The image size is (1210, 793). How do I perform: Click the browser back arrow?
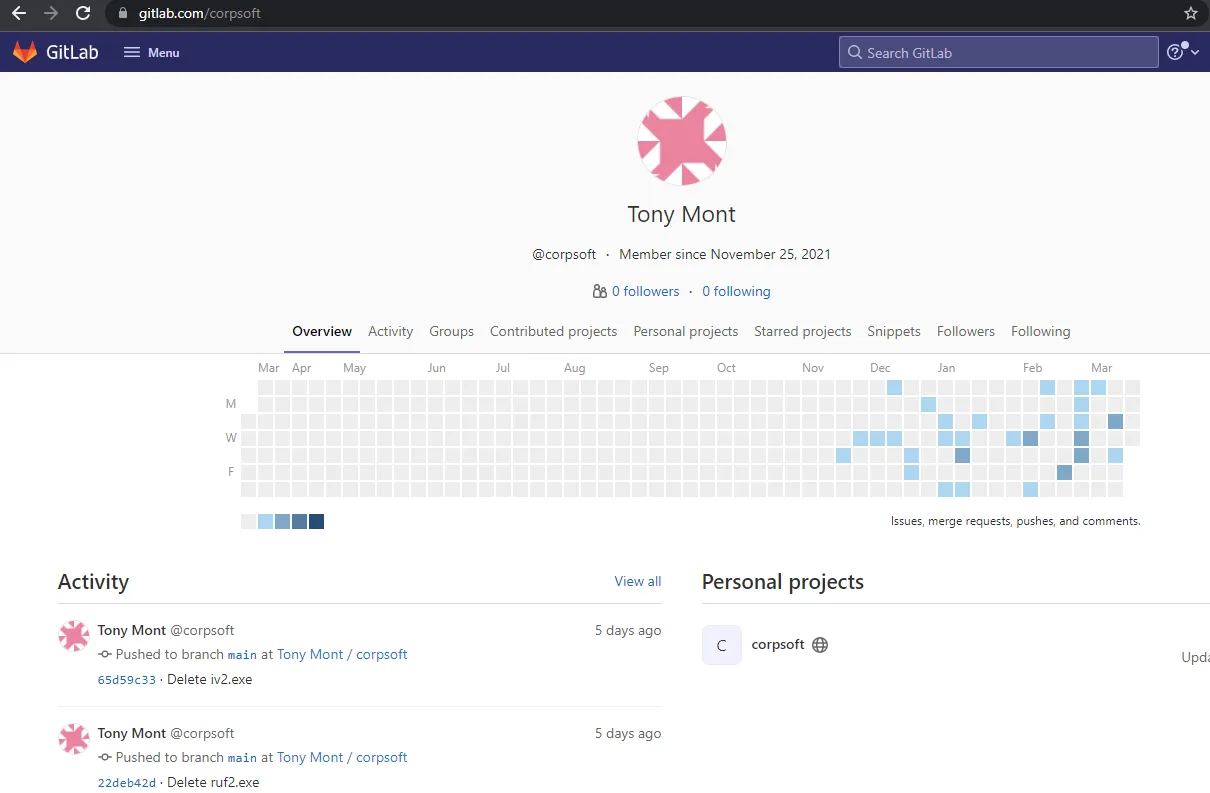[x=18, y=13]
